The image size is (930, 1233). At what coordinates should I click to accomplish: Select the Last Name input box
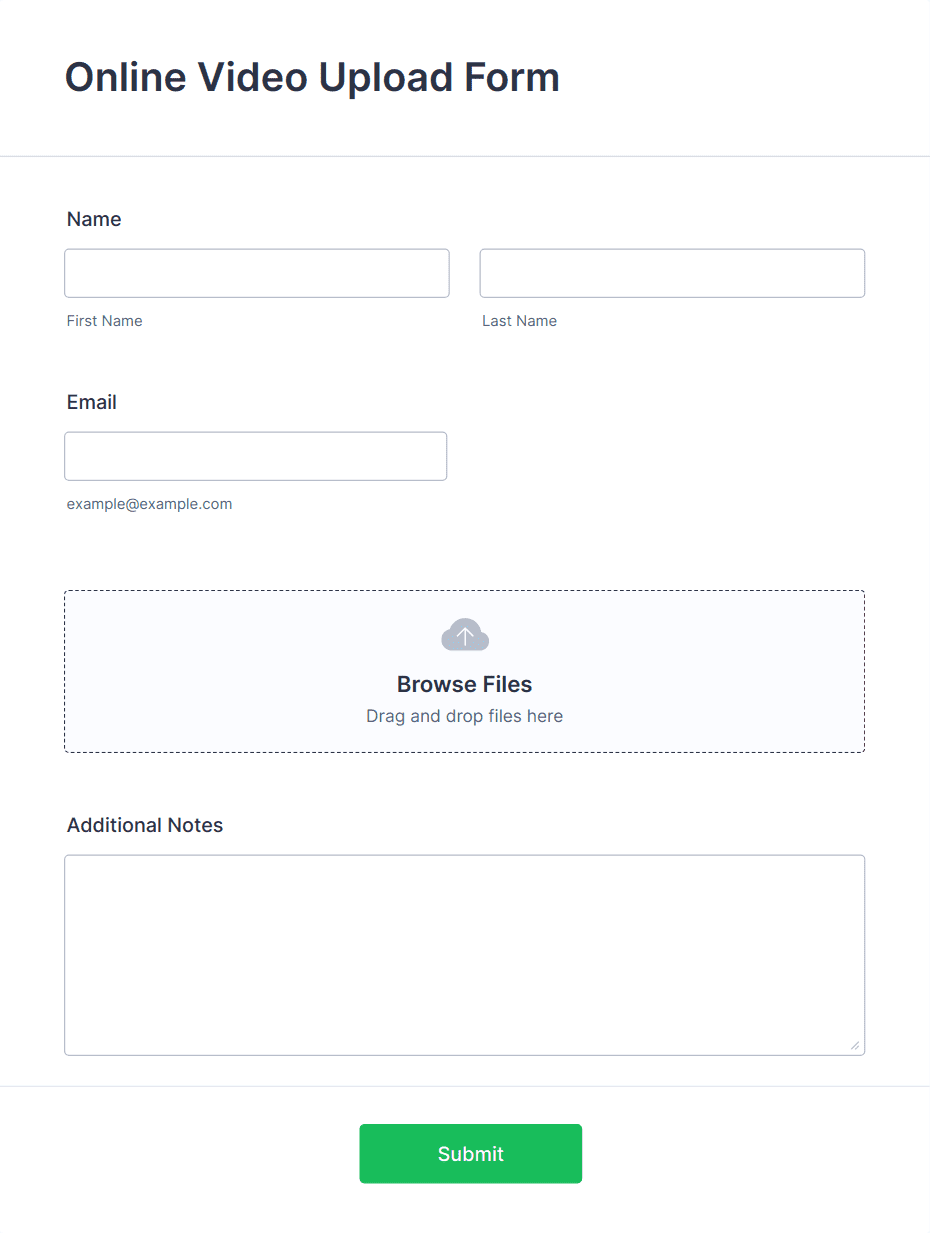[x=671, y=272]
